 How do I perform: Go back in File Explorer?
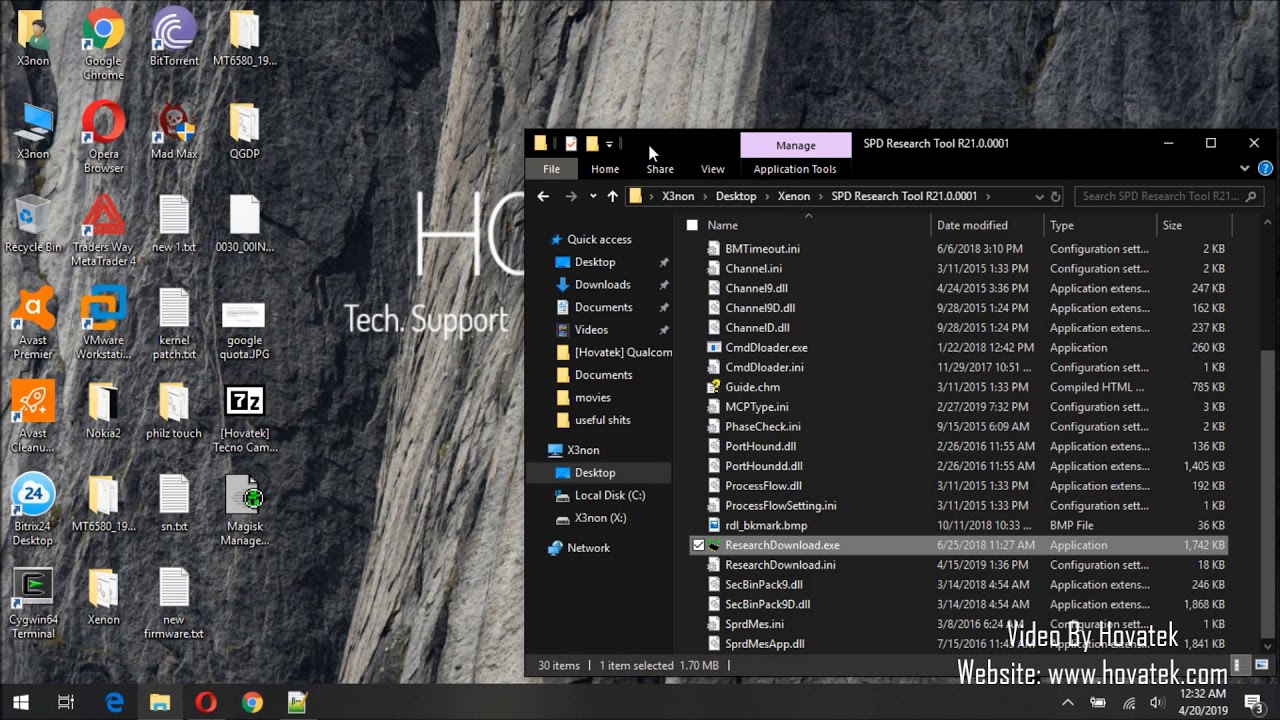pyautogui.click(x=543, y=196)
